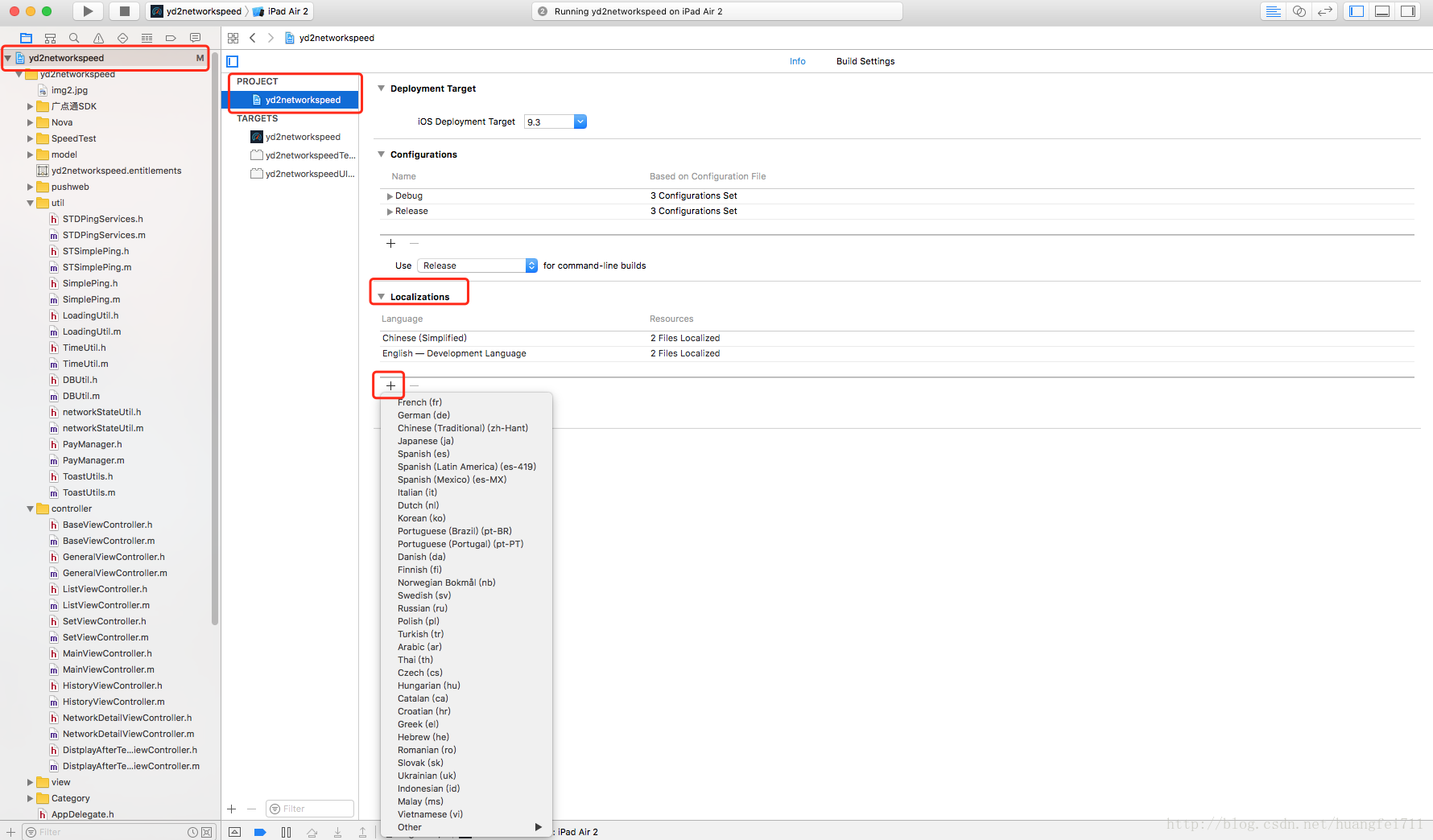Select Chinese (Traditional) (zh-Hant) language
1433x840 pixels.
click(x=466, y=428)
